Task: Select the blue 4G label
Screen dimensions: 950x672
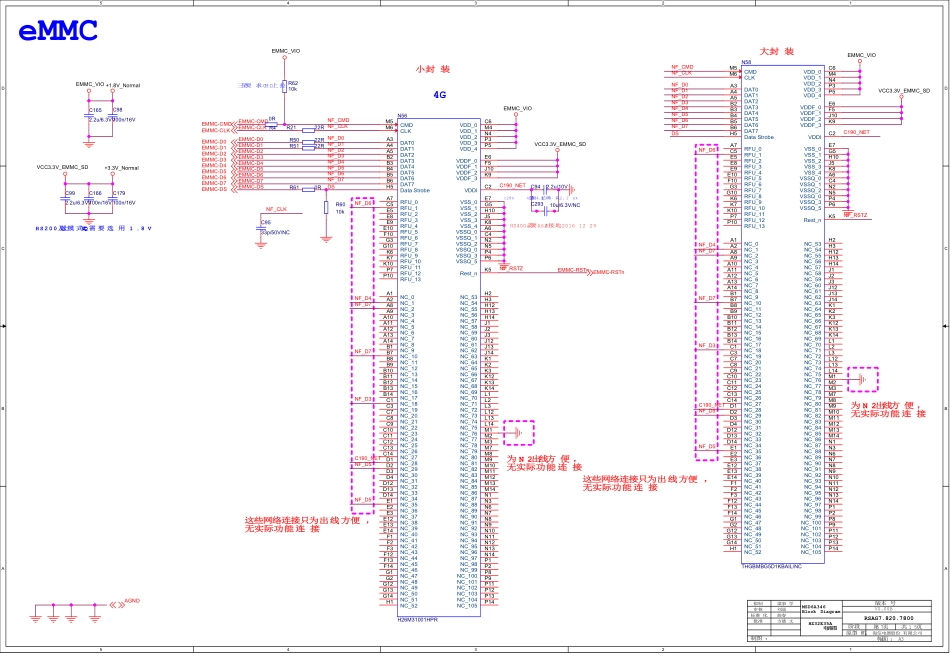Action: tap(438, 96)
